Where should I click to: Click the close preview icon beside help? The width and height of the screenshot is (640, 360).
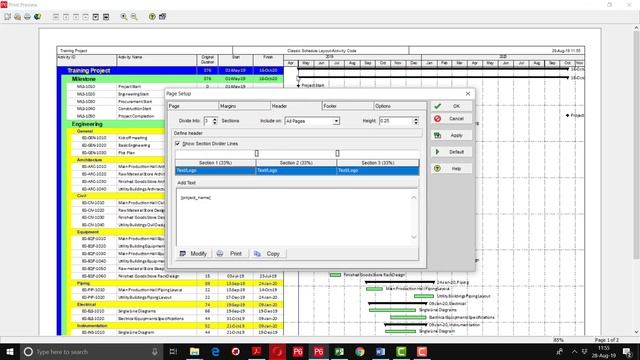(162, 17)
